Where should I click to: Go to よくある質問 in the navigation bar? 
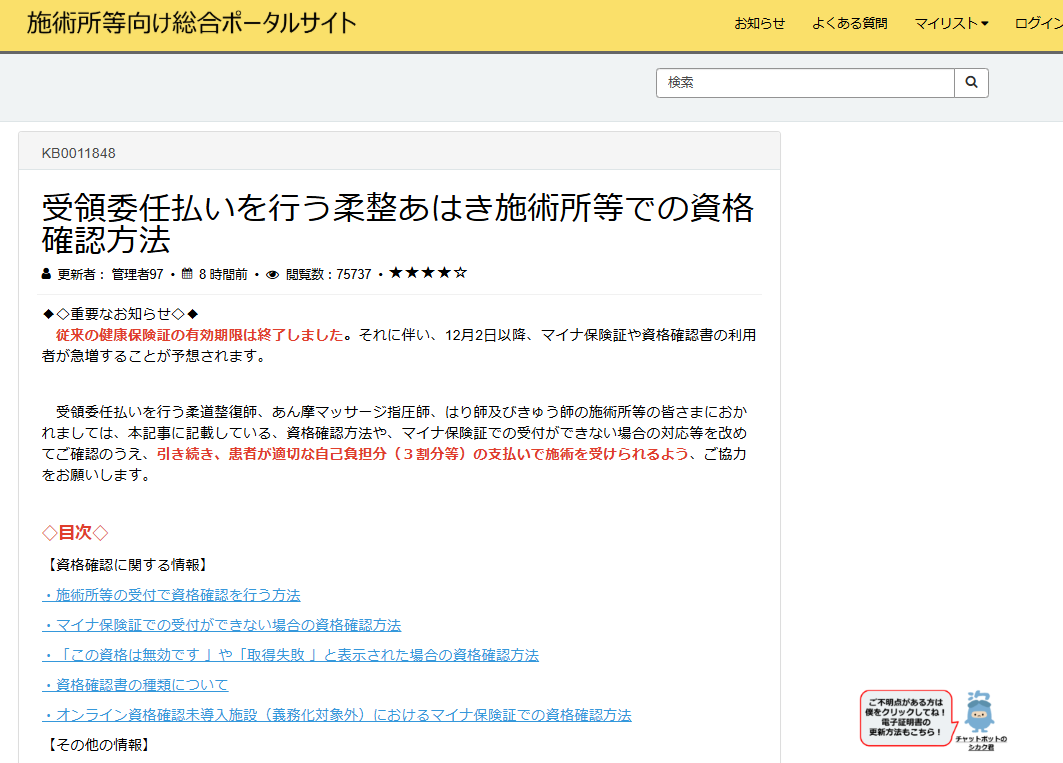click(850, 24)
